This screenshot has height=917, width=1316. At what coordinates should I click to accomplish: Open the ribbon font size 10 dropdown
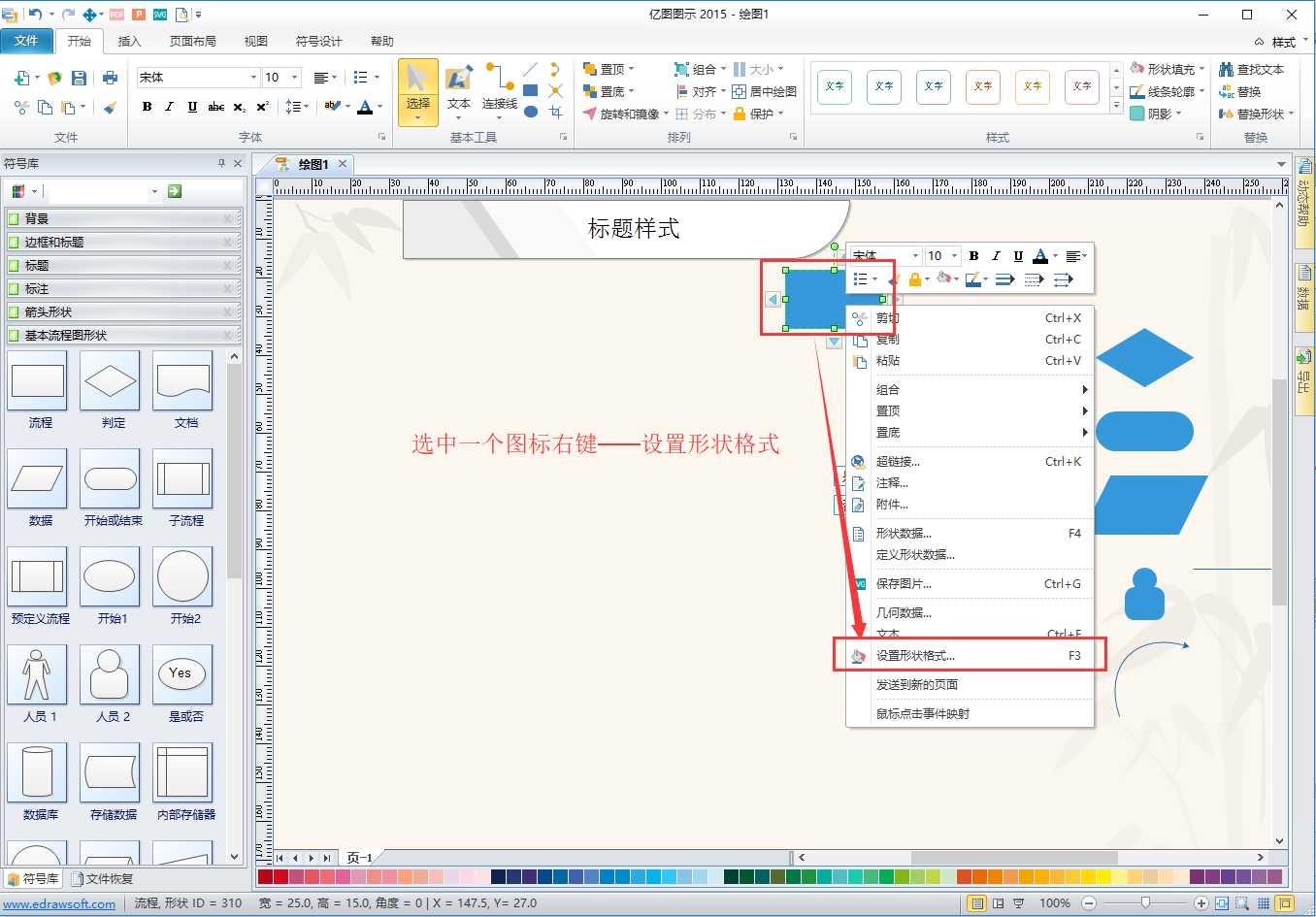click(x=294, y=78)
